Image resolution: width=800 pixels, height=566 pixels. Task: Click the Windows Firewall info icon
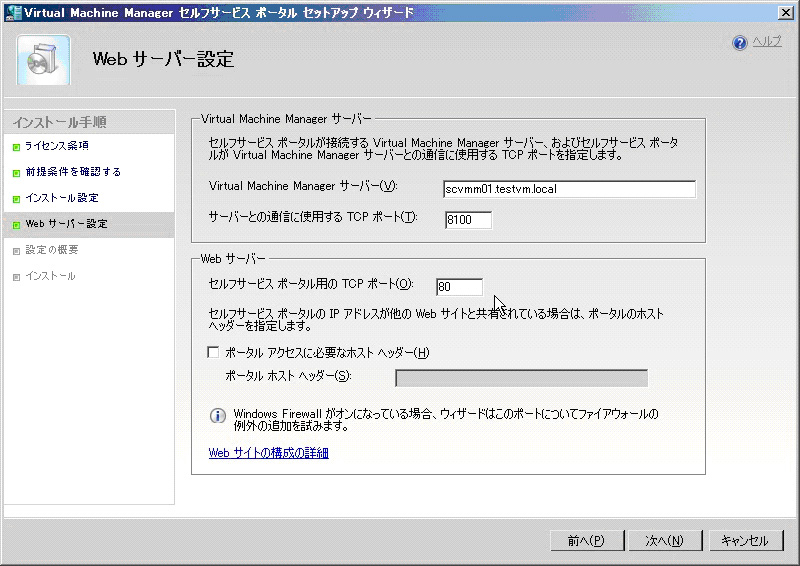(x=217, y=416)
